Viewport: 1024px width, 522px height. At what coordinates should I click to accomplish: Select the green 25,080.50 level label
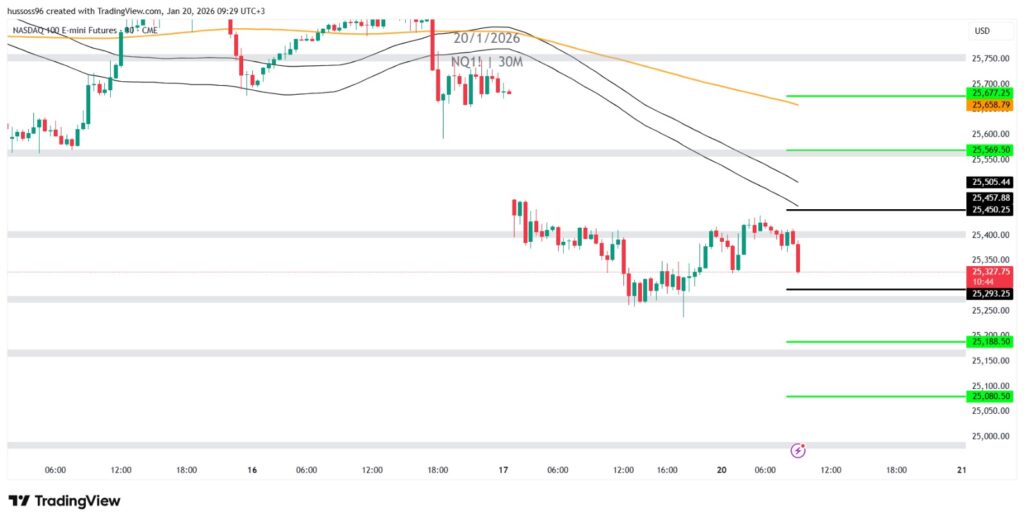coord(990,396)
